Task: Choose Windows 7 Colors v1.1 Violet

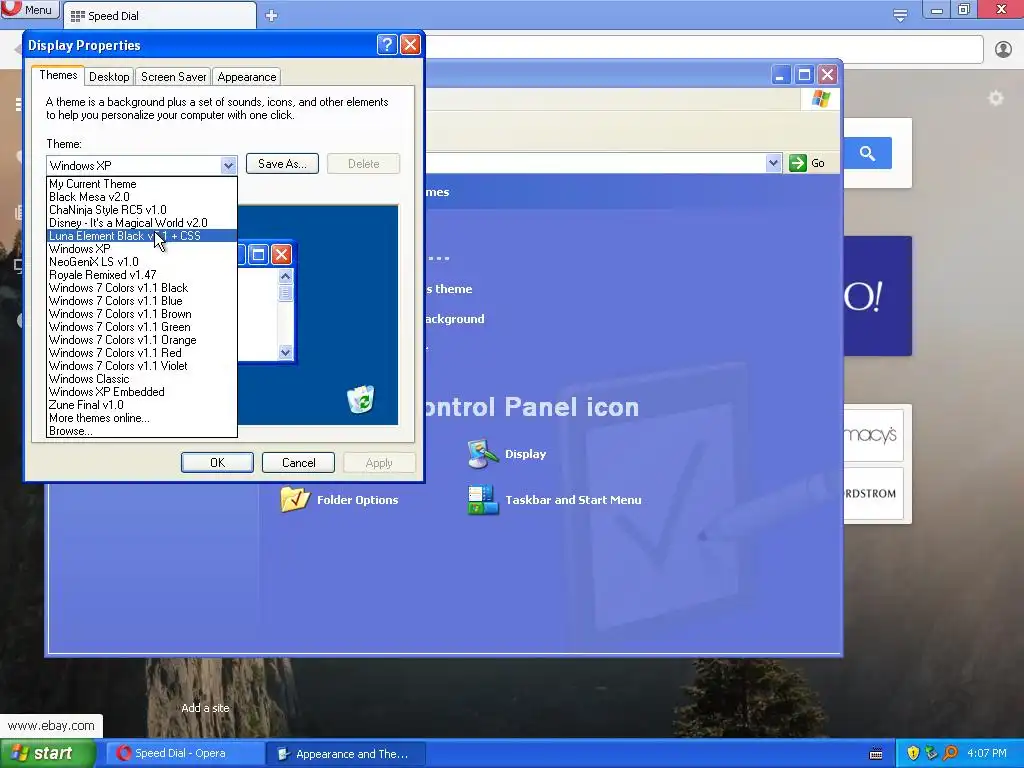Action: 142,366
